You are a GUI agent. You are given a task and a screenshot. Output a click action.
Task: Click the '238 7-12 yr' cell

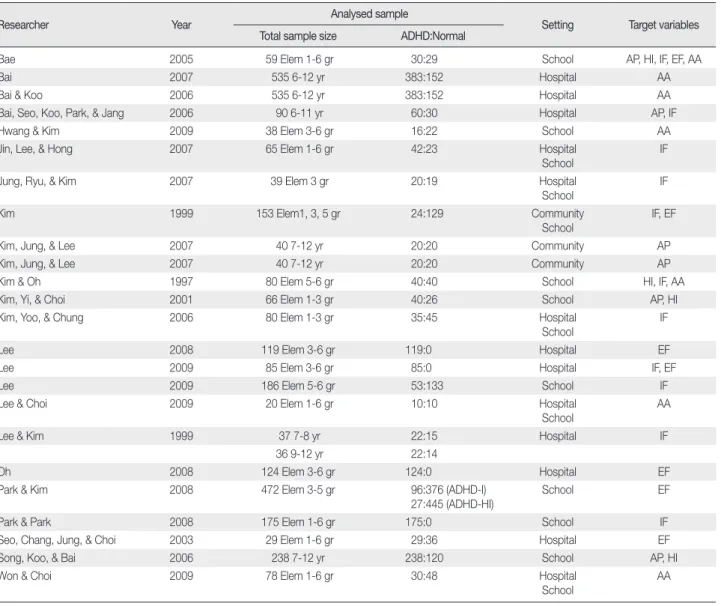tap(298, 558)
